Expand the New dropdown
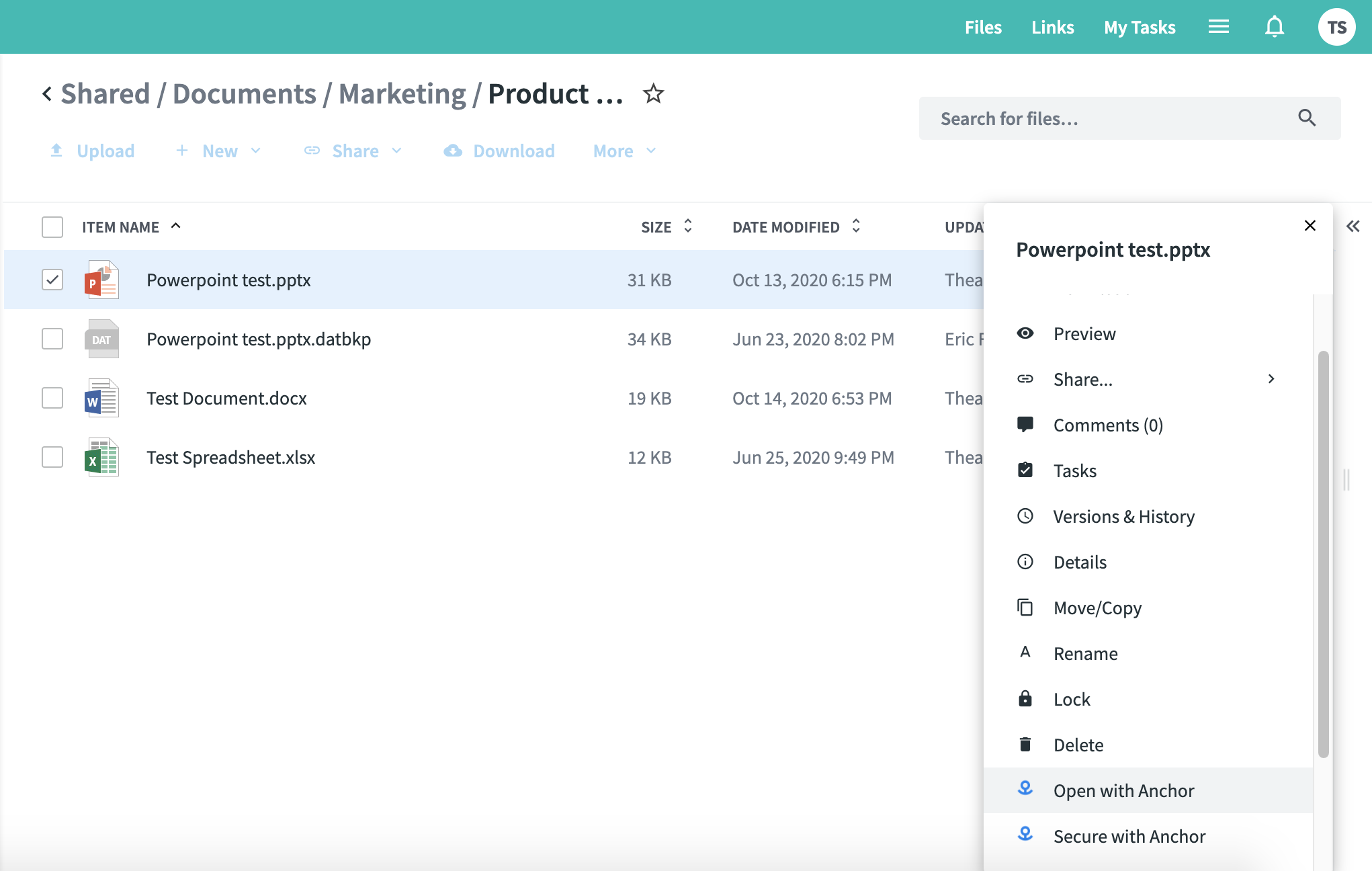 (x=219, y=151)
